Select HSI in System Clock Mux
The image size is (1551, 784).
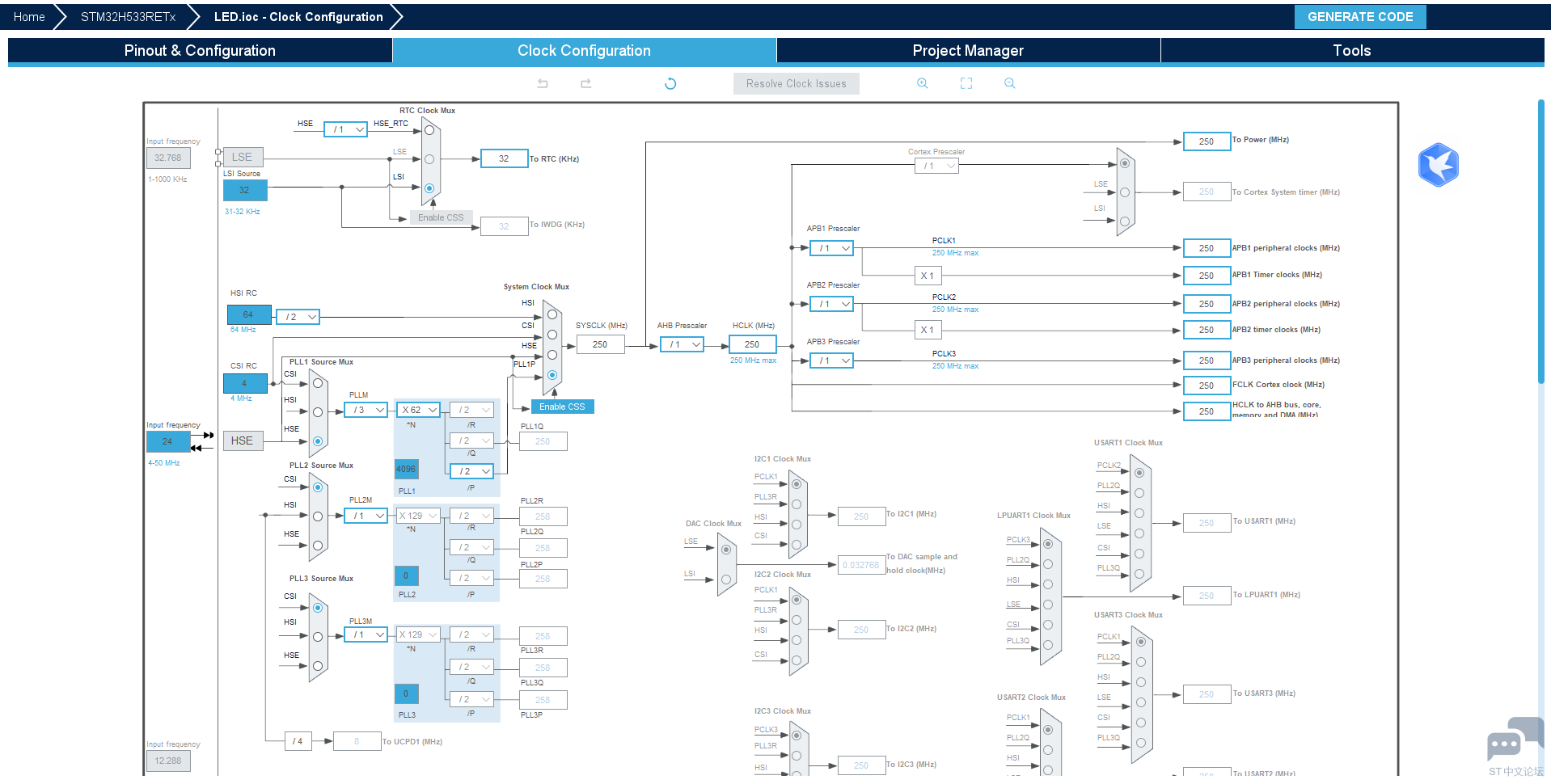pyautogui.click(x=552, y=314)
